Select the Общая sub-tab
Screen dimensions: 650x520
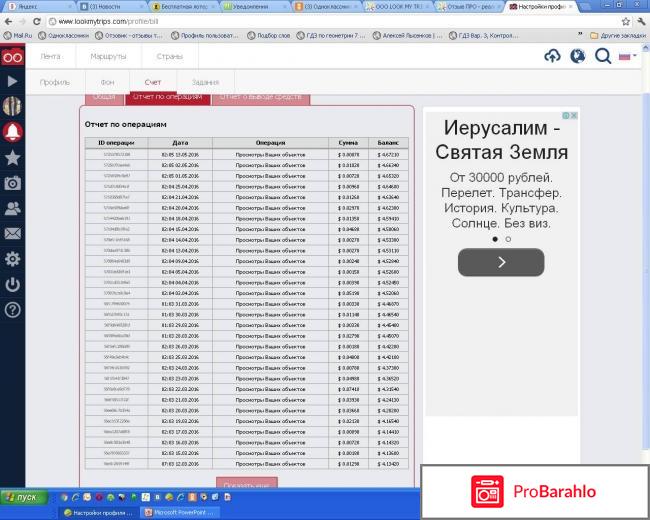104,98
